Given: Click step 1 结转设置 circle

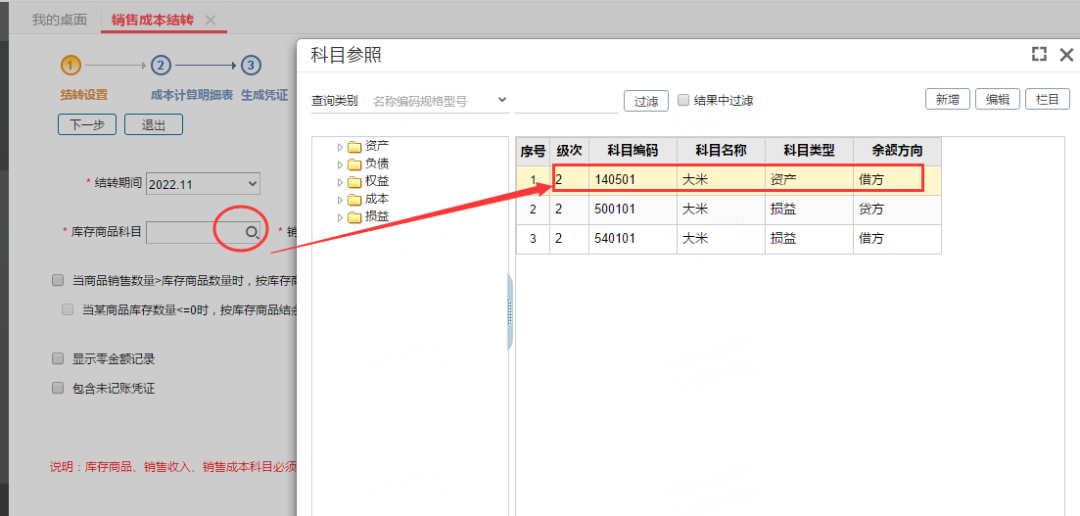Looking at the screenshot, I should 70,66.
